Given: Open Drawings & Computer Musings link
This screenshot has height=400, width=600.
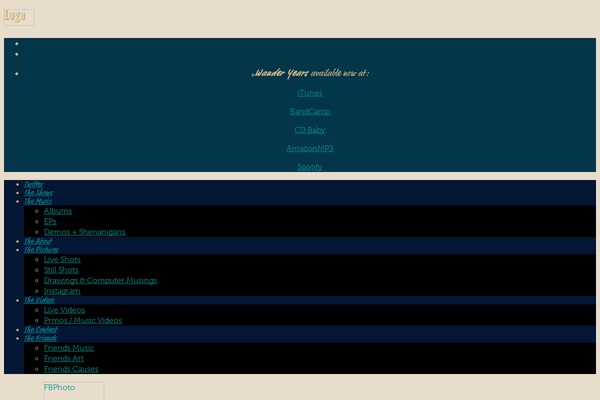Looking at the screenshot, I should pyautogui.click(x=100, y=280).
